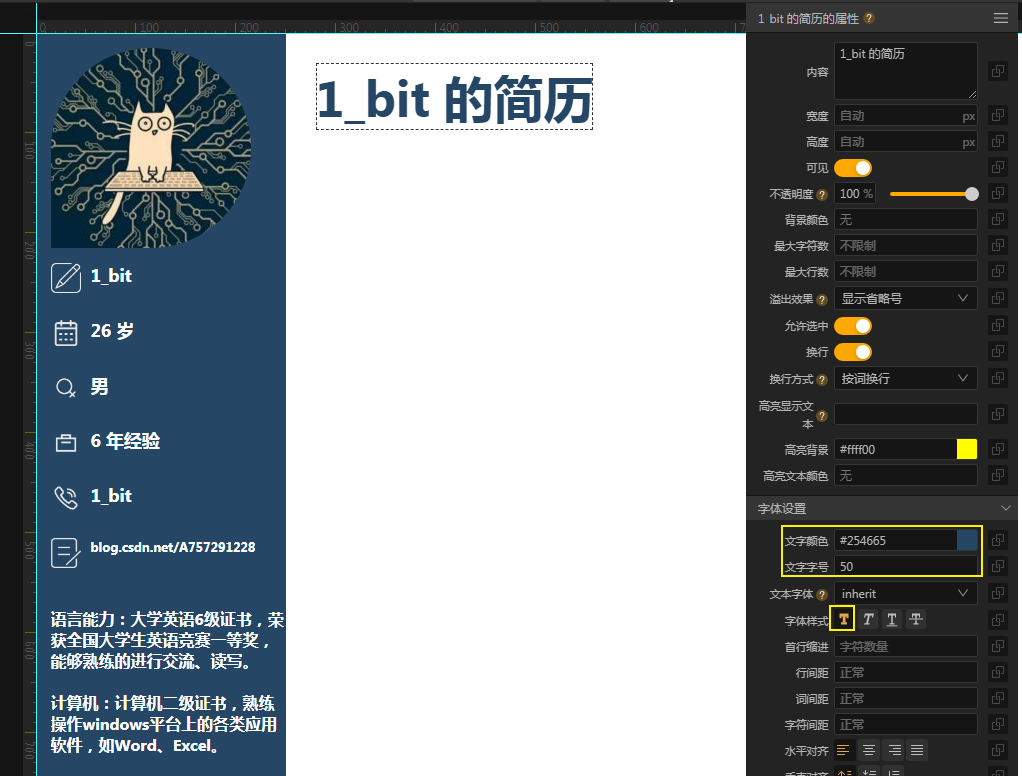Click the 高度 height input field
The height and width of the screenshot is (776, 1022).
click(x=905, y=141)
